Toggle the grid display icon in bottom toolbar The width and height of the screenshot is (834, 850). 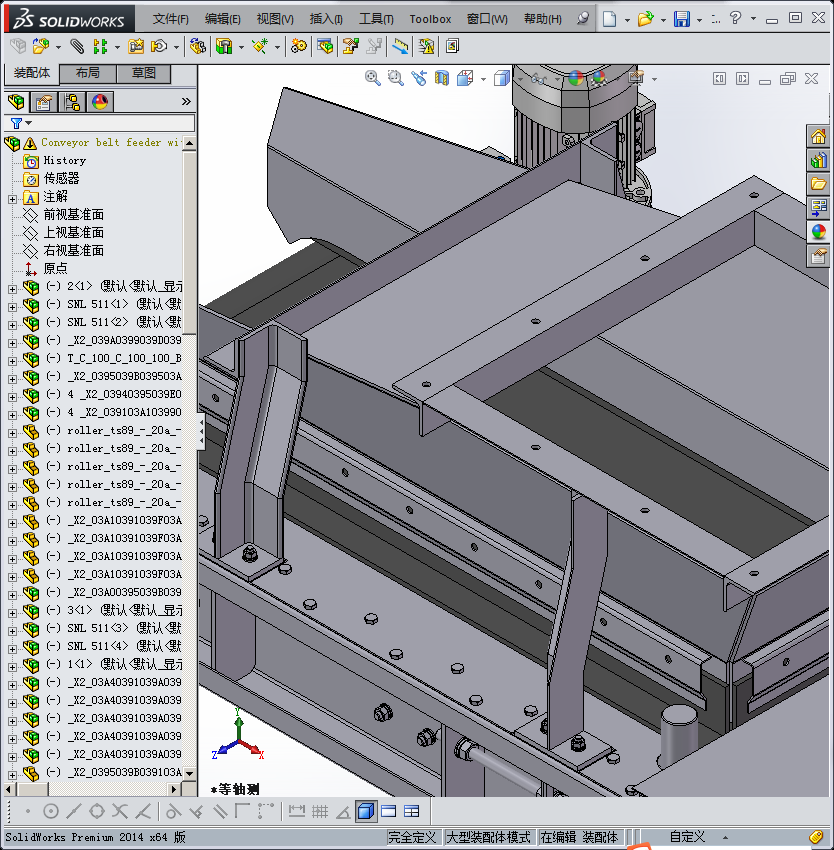click(320, 811)
